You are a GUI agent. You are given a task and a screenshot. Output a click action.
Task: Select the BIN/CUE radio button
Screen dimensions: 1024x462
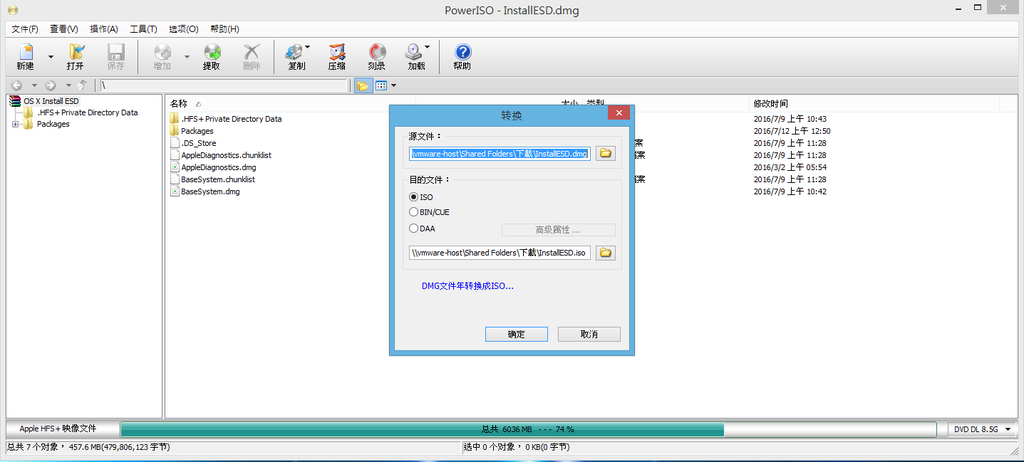[413, 212]
